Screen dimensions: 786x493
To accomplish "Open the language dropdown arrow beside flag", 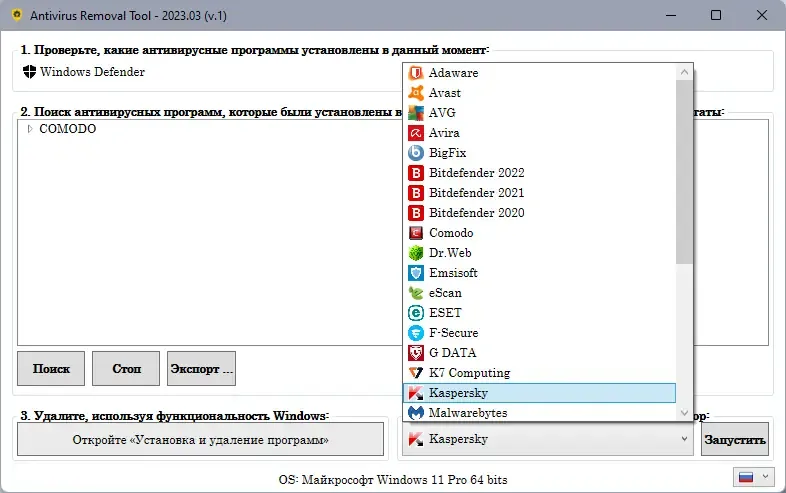I will tap(765, 476).
